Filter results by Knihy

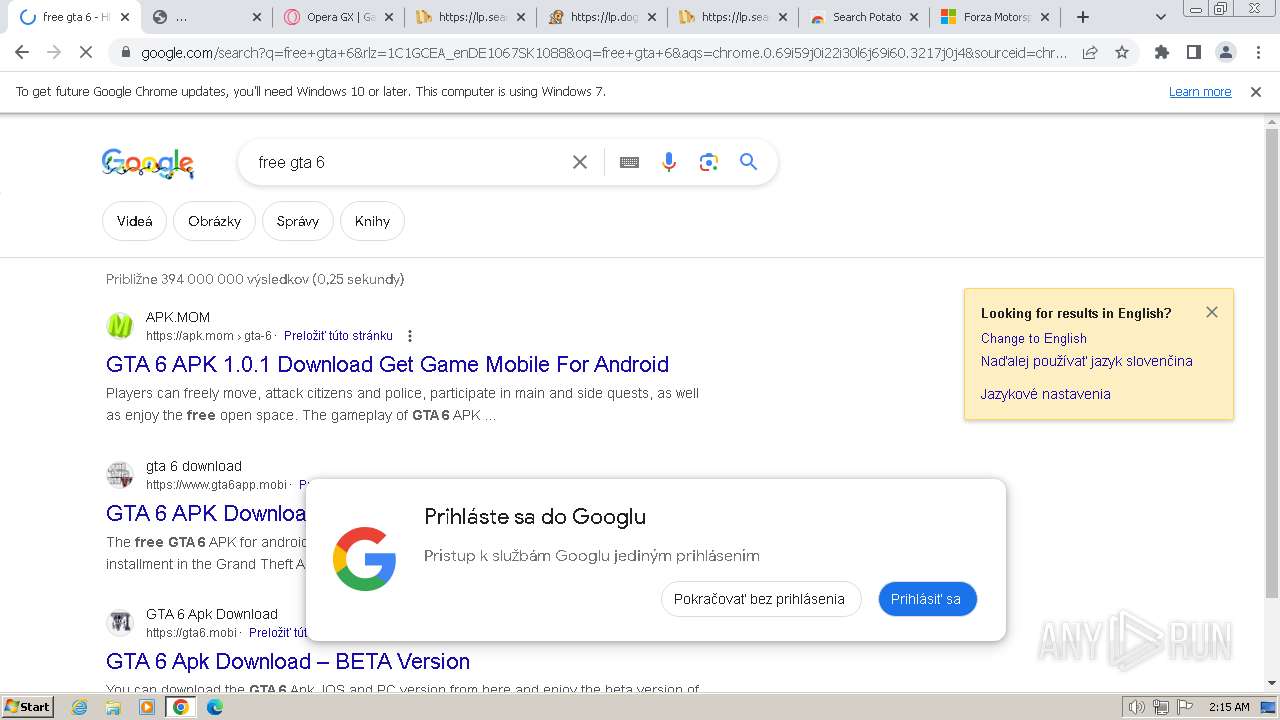372,221
